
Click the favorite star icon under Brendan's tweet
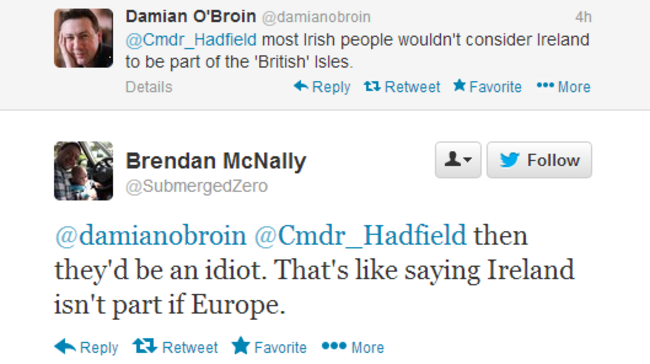[x=241, y=345]
